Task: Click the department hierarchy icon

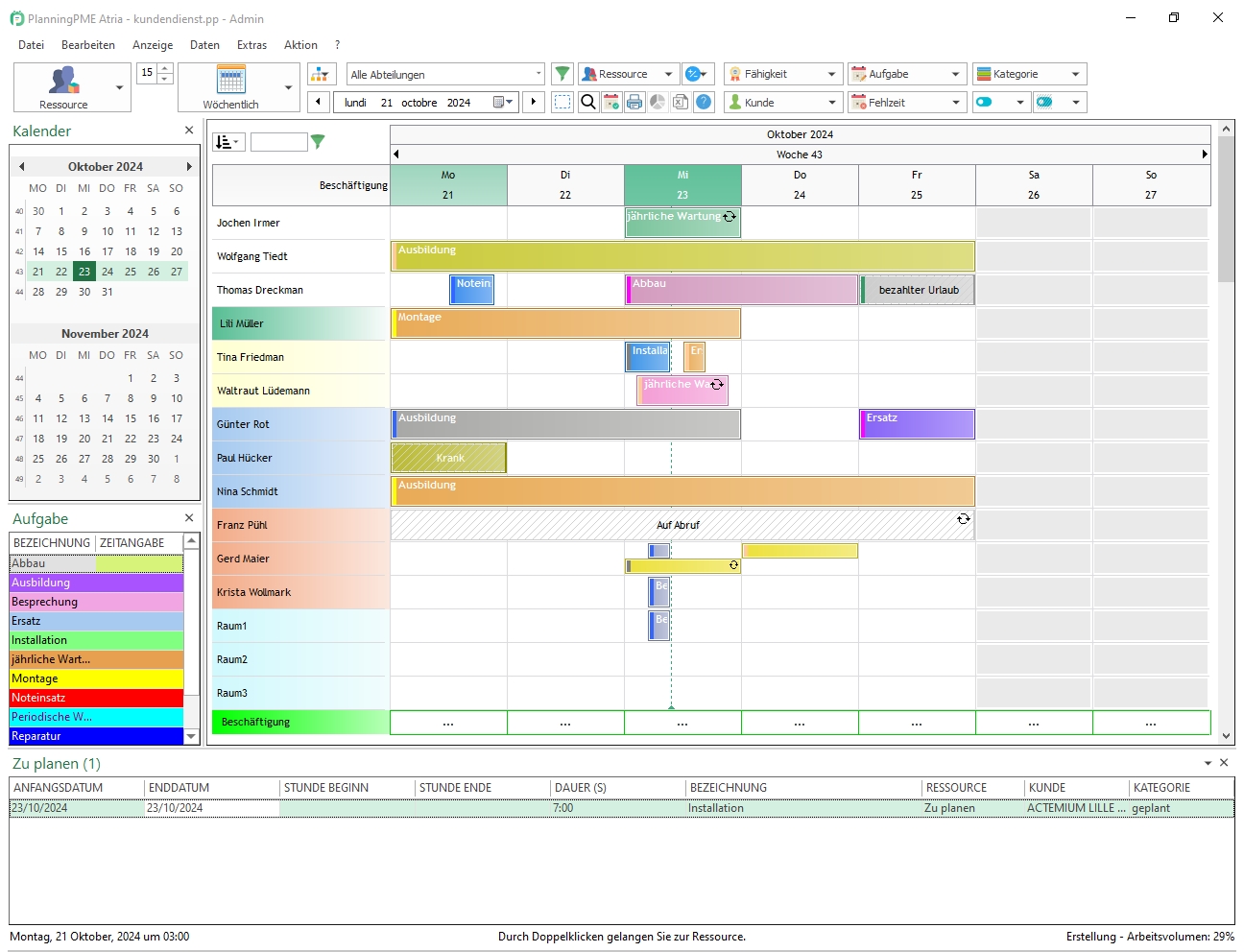Action: click(322, 74)
